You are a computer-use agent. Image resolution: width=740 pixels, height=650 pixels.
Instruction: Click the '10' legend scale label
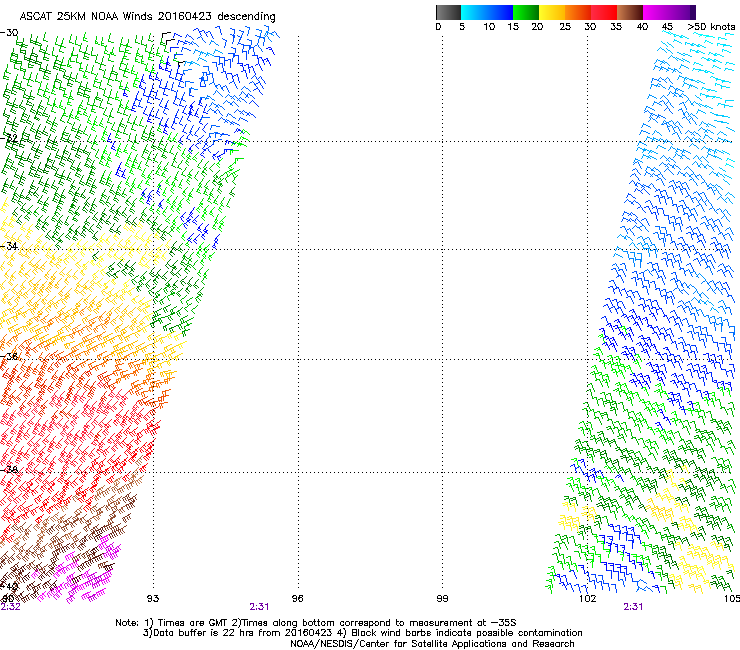point(489,27)
